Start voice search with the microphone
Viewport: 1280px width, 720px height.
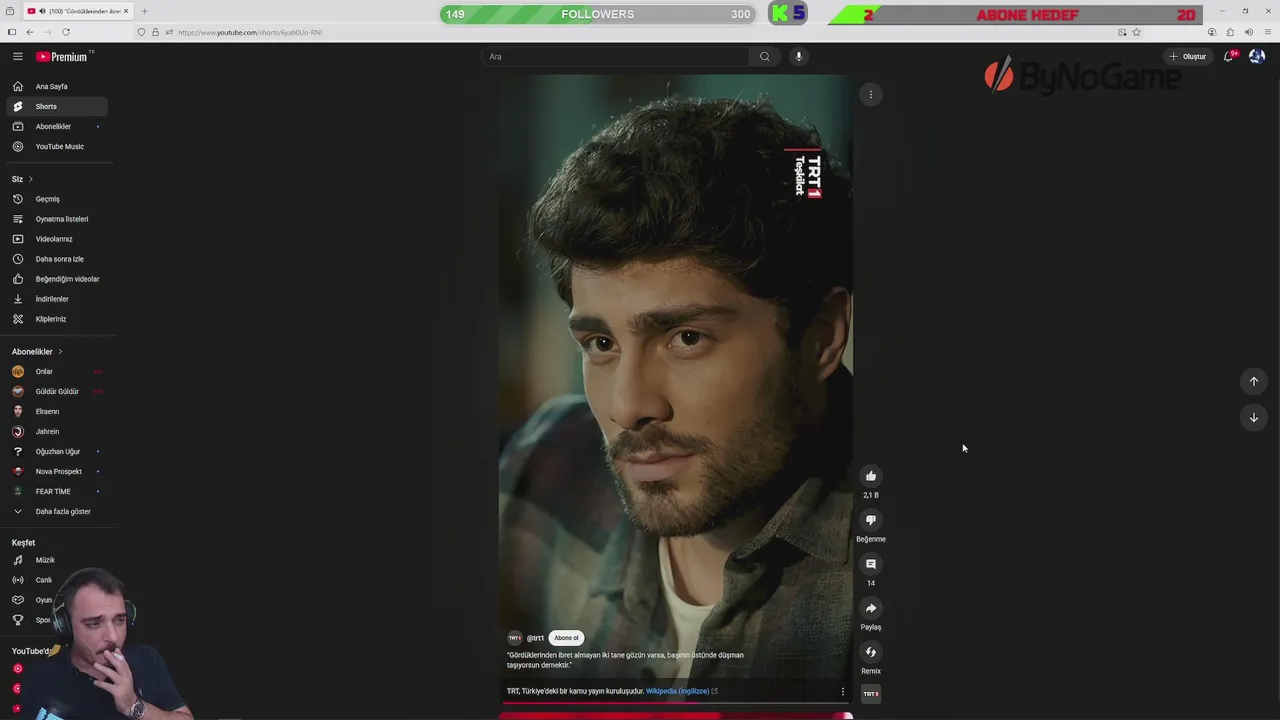tap(798, 56)
